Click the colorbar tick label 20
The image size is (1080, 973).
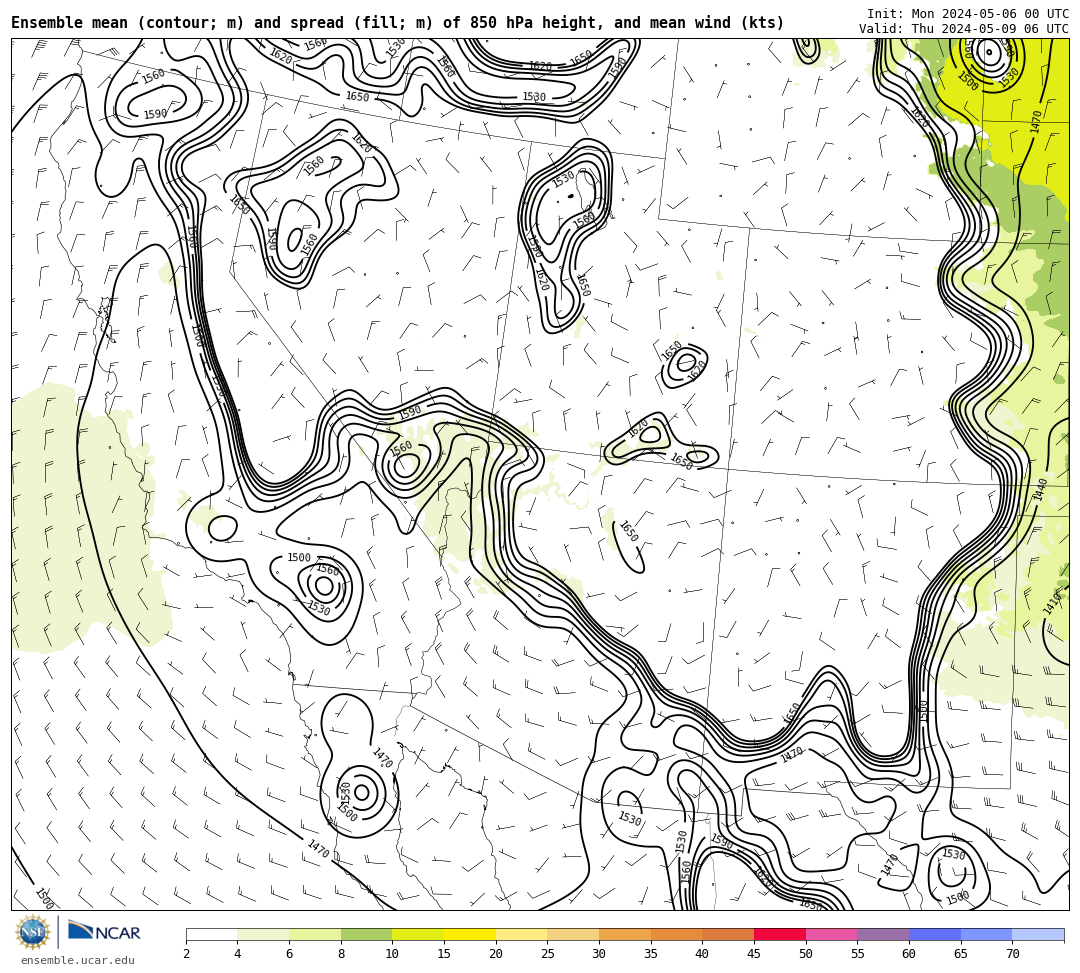(x=495, y=954)
